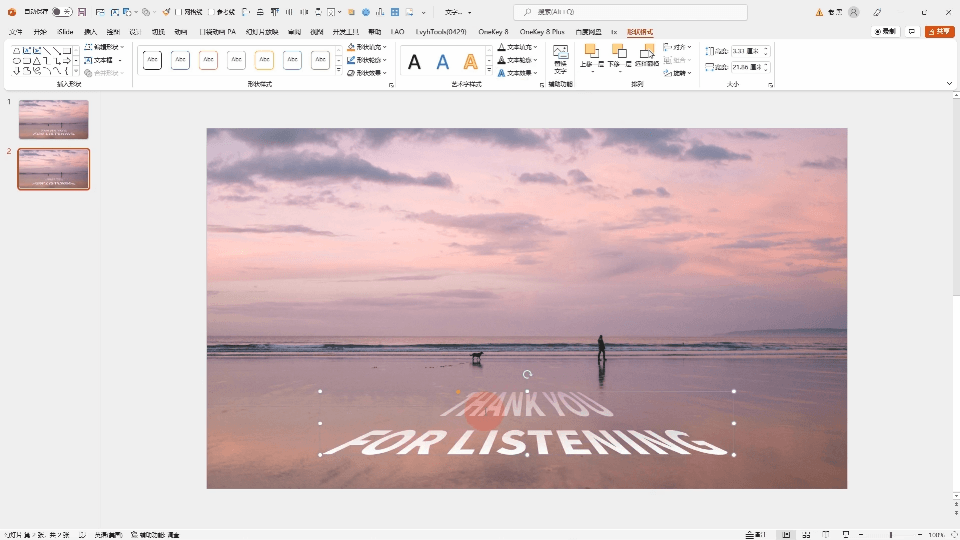The height and width of the screenshot is (540, 960).
Task: Click the zoom slider in status bar
Action: 891,534
